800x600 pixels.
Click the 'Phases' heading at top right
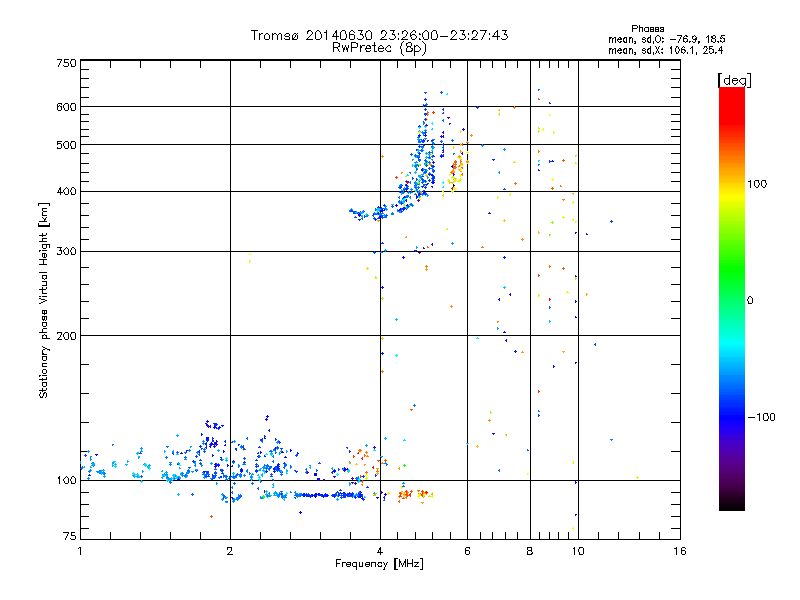(647, 29)
